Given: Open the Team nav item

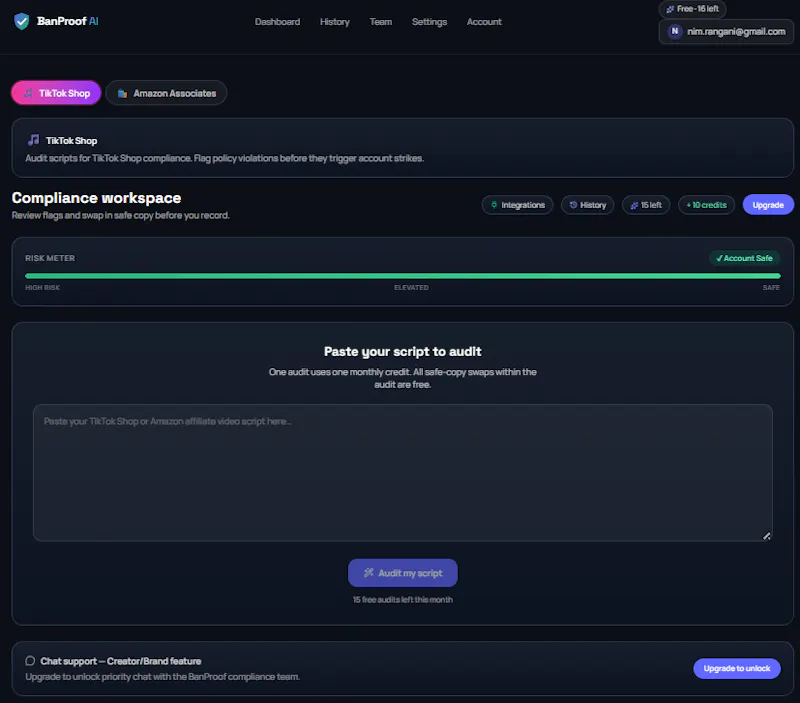Looking at the screenshot, I should (x=381, y=22).
